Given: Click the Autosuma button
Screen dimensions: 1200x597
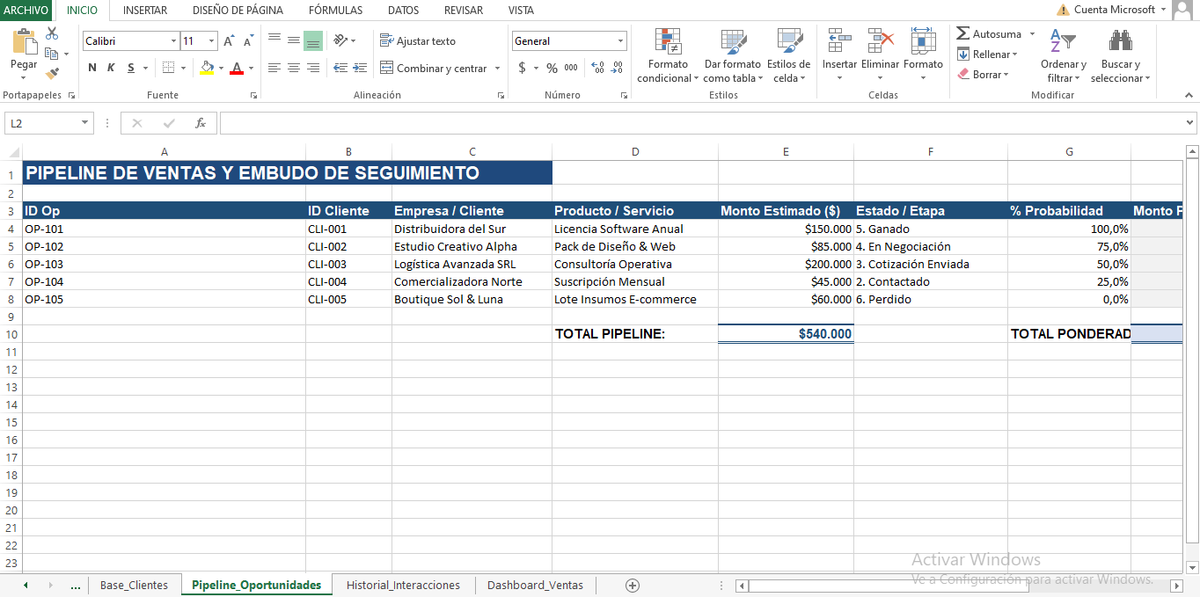Looking at the screenshot, I should coord(988,34).
